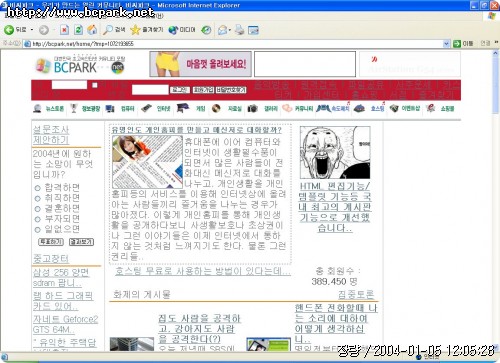The image size is (500, 363).
Task: Tick the checkbox in the login bar
Action: tap(95, 85)
